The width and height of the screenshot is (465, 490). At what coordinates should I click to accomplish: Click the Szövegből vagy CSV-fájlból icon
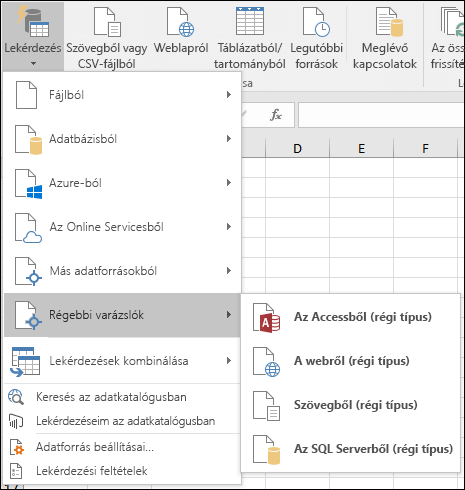pyautogui.click(x=107, y=22)
